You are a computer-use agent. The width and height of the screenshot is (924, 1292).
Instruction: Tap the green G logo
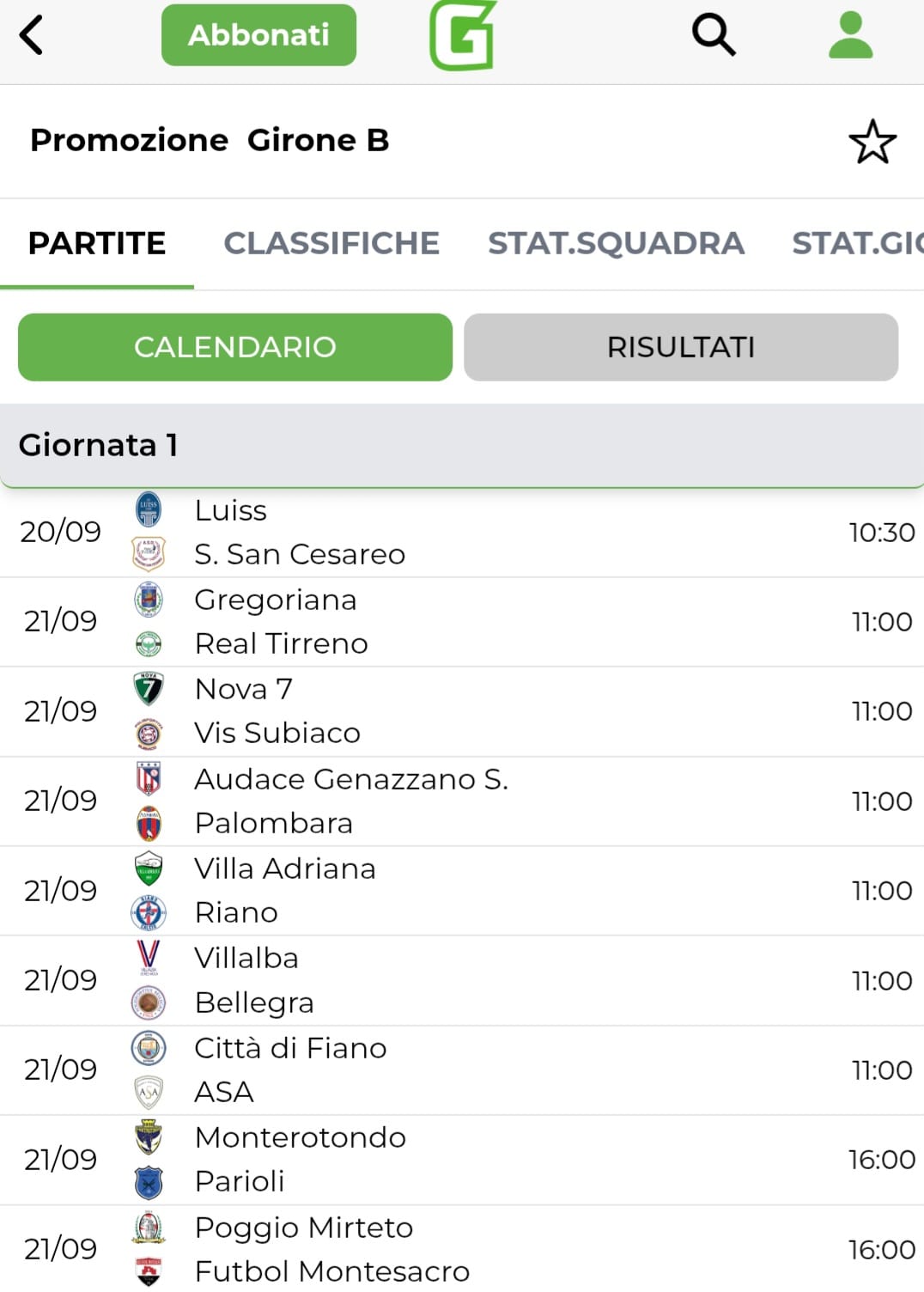463,35
